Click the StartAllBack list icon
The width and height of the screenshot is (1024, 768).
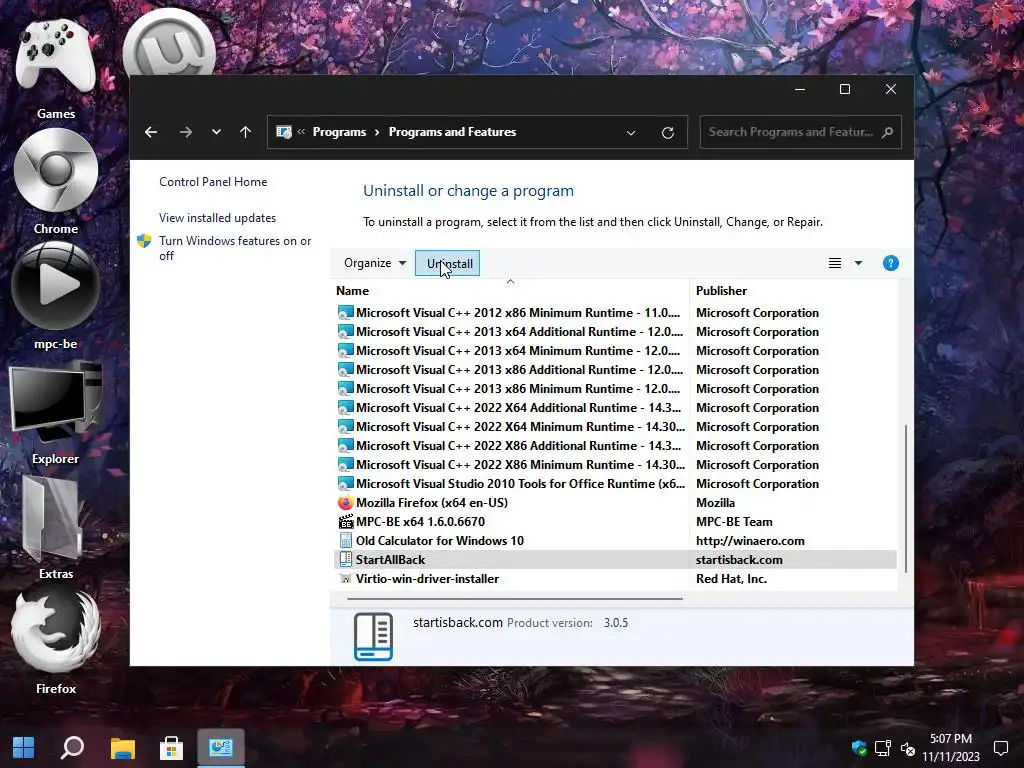[x=345, y=560]
